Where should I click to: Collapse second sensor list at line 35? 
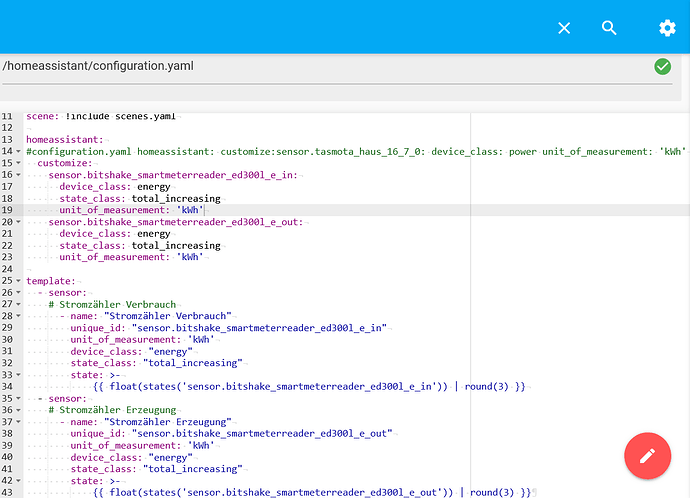18,399
